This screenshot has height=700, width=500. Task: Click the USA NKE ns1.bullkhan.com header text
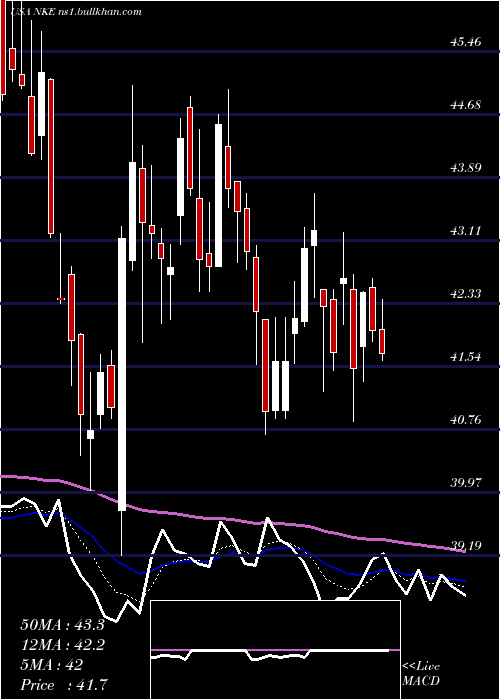click(x=76, y=12)
